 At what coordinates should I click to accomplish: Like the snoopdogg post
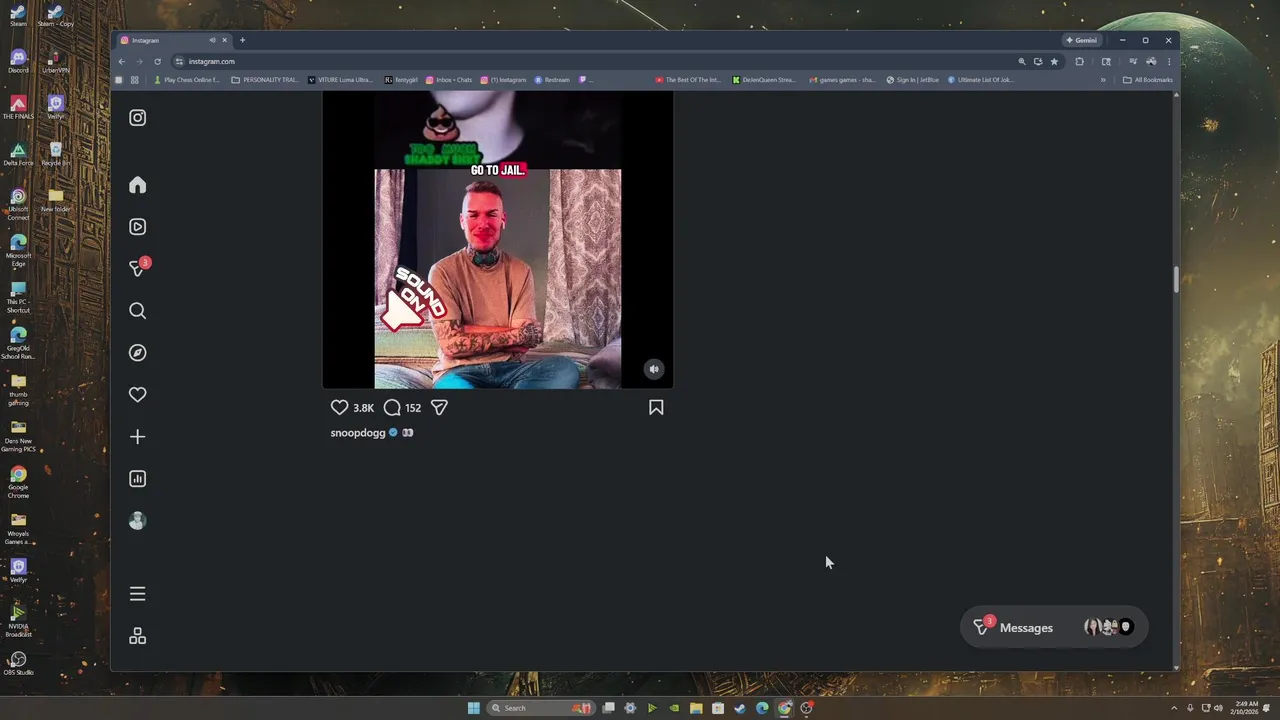point(340,407)
